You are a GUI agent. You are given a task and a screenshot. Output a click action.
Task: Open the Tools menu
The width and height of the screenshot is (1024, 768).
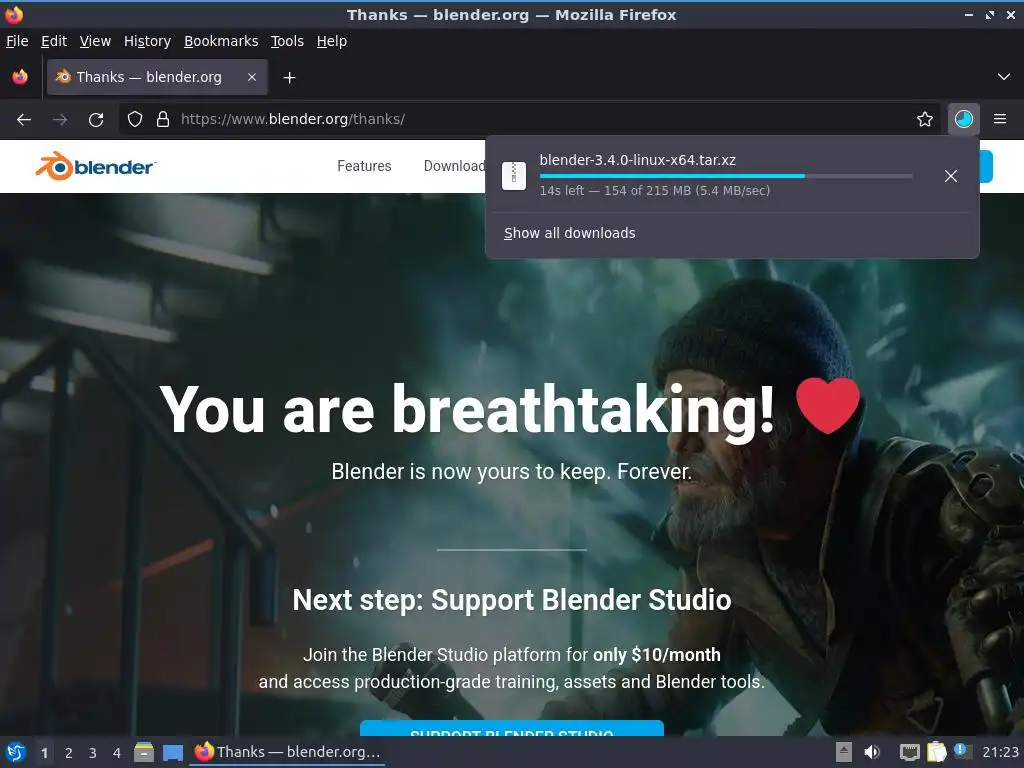[287, 41]
